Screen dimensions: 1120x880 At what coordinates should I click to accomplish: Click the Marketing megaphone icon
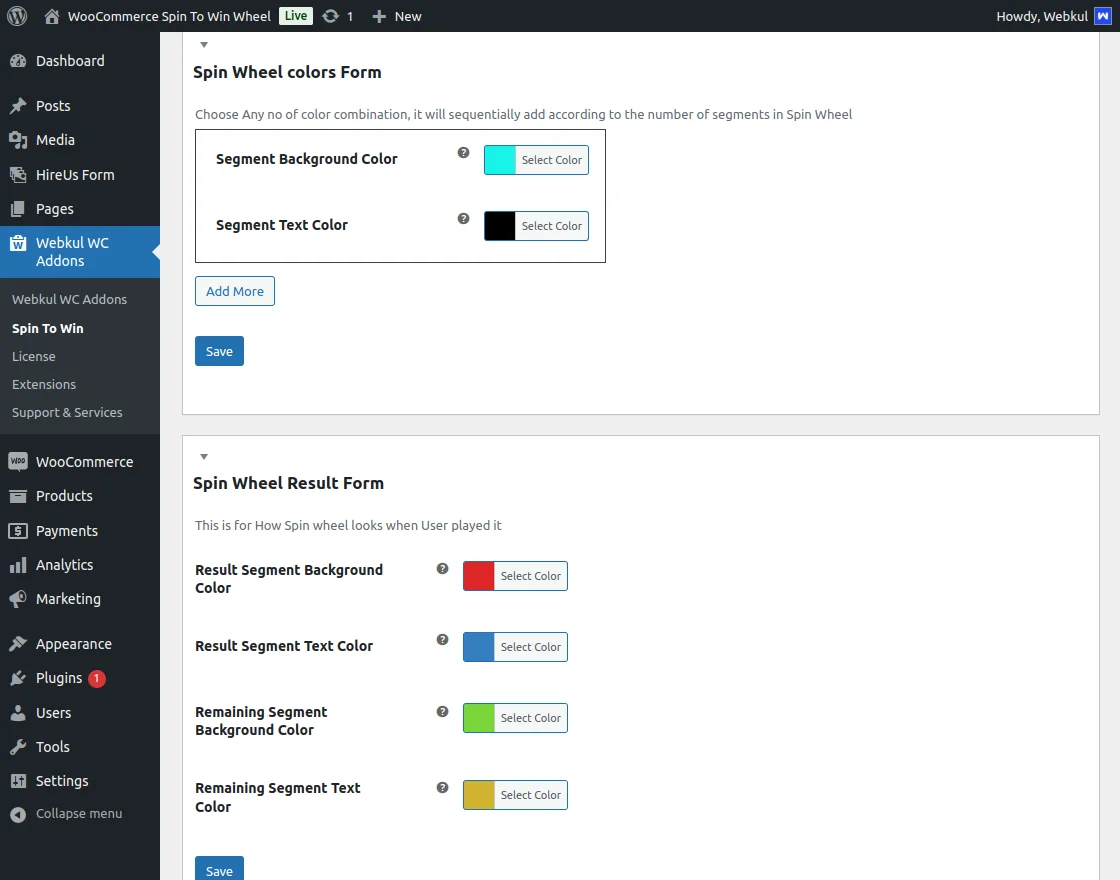(18, 599)
